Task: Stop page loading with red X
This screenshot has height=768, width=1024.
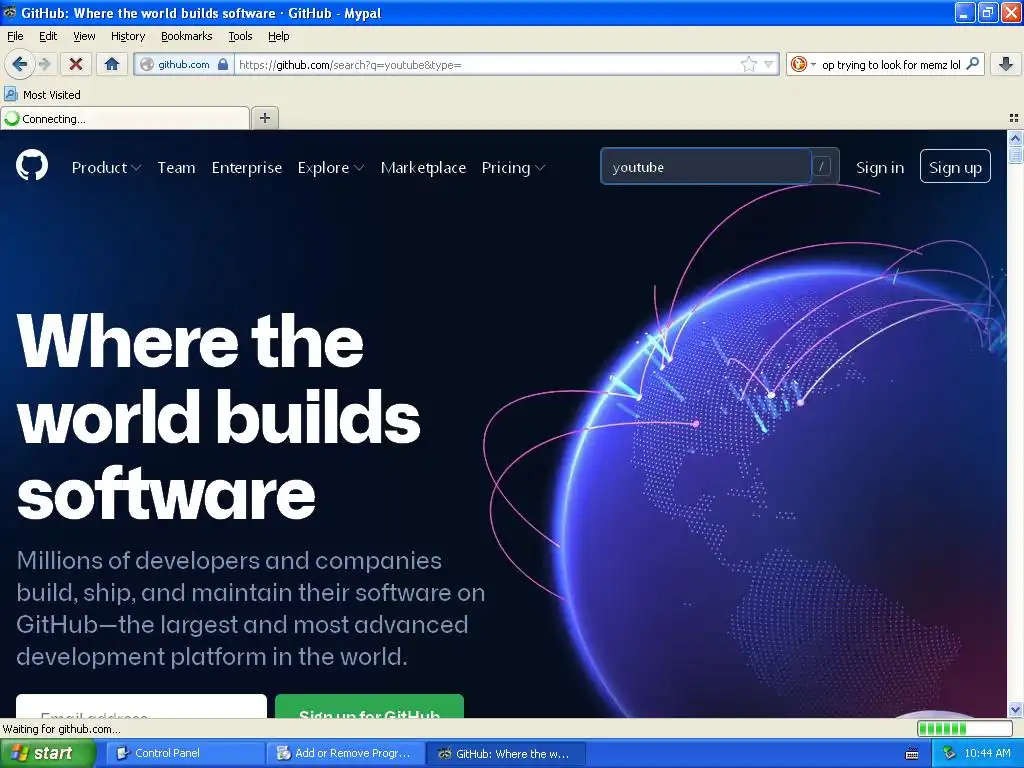Action: 76,64
